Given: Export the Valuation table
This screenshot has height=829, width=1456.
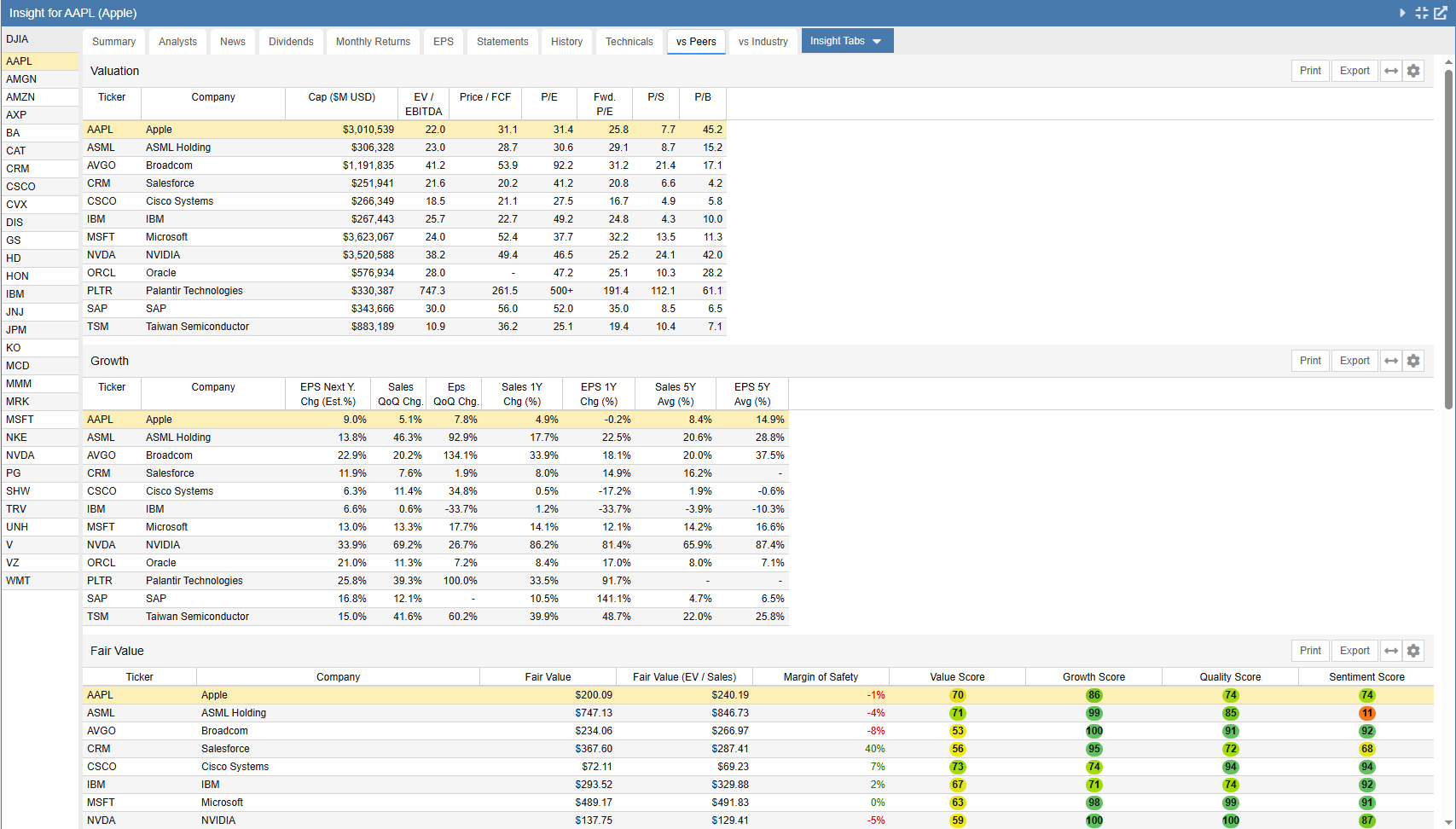Looking at the screenshot, I should click(x=1354, y=71).
